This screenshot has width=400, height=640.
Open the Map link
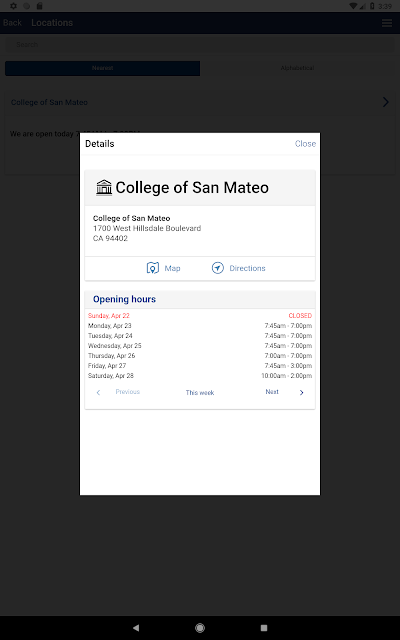[172, 268]
